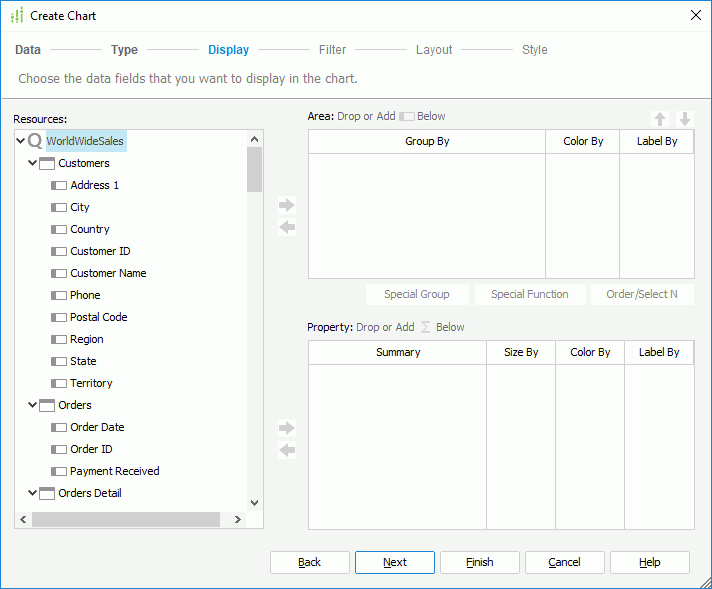Click the Orders Detail table icon

point(47,493)
